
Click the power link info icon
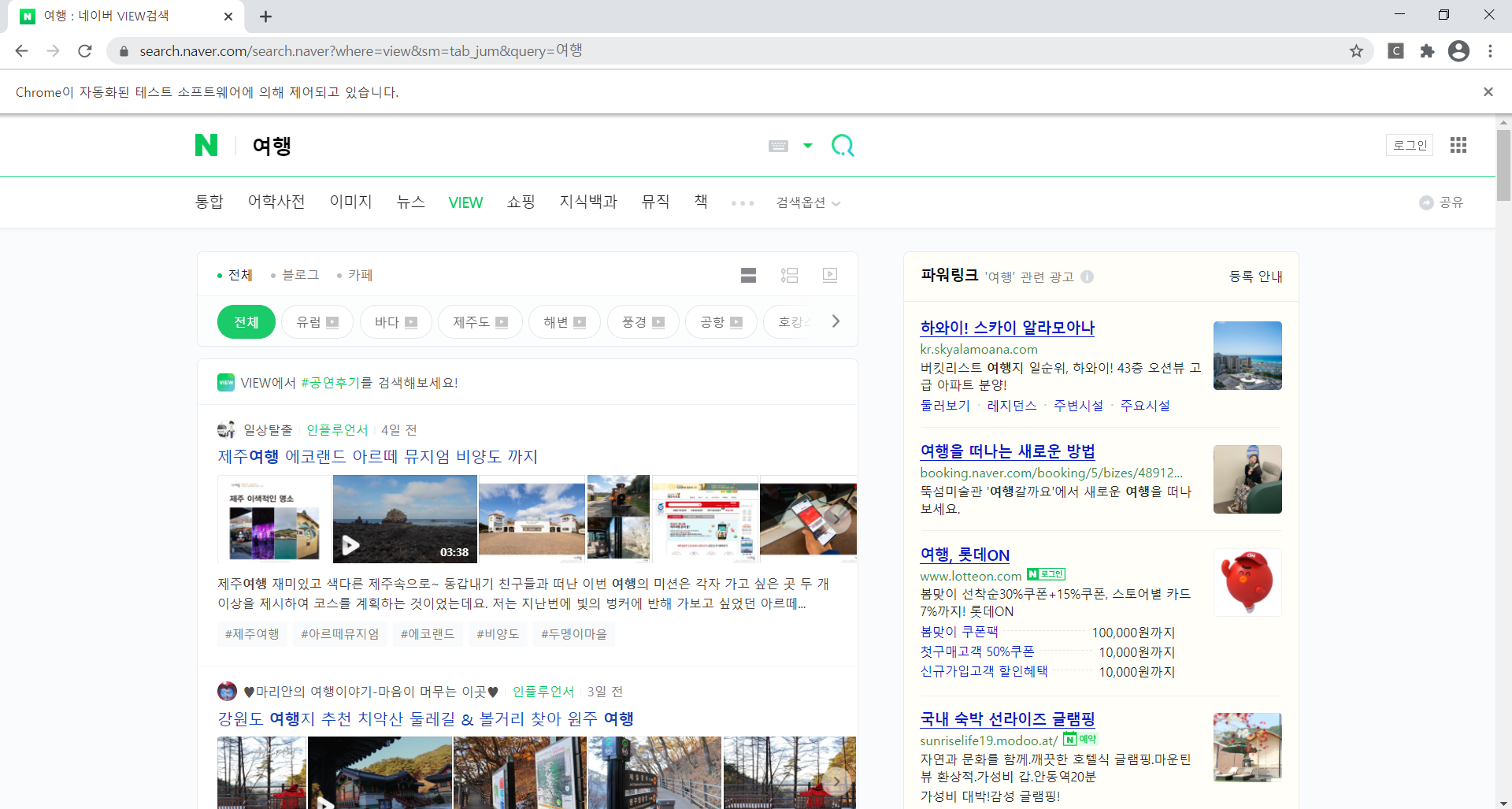1088,276
